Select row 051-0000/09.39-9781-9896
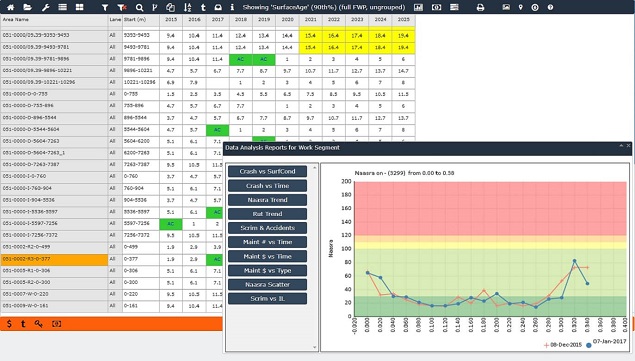Image resolution: width=635 pixels, height=361 pixels. point(54,59)
